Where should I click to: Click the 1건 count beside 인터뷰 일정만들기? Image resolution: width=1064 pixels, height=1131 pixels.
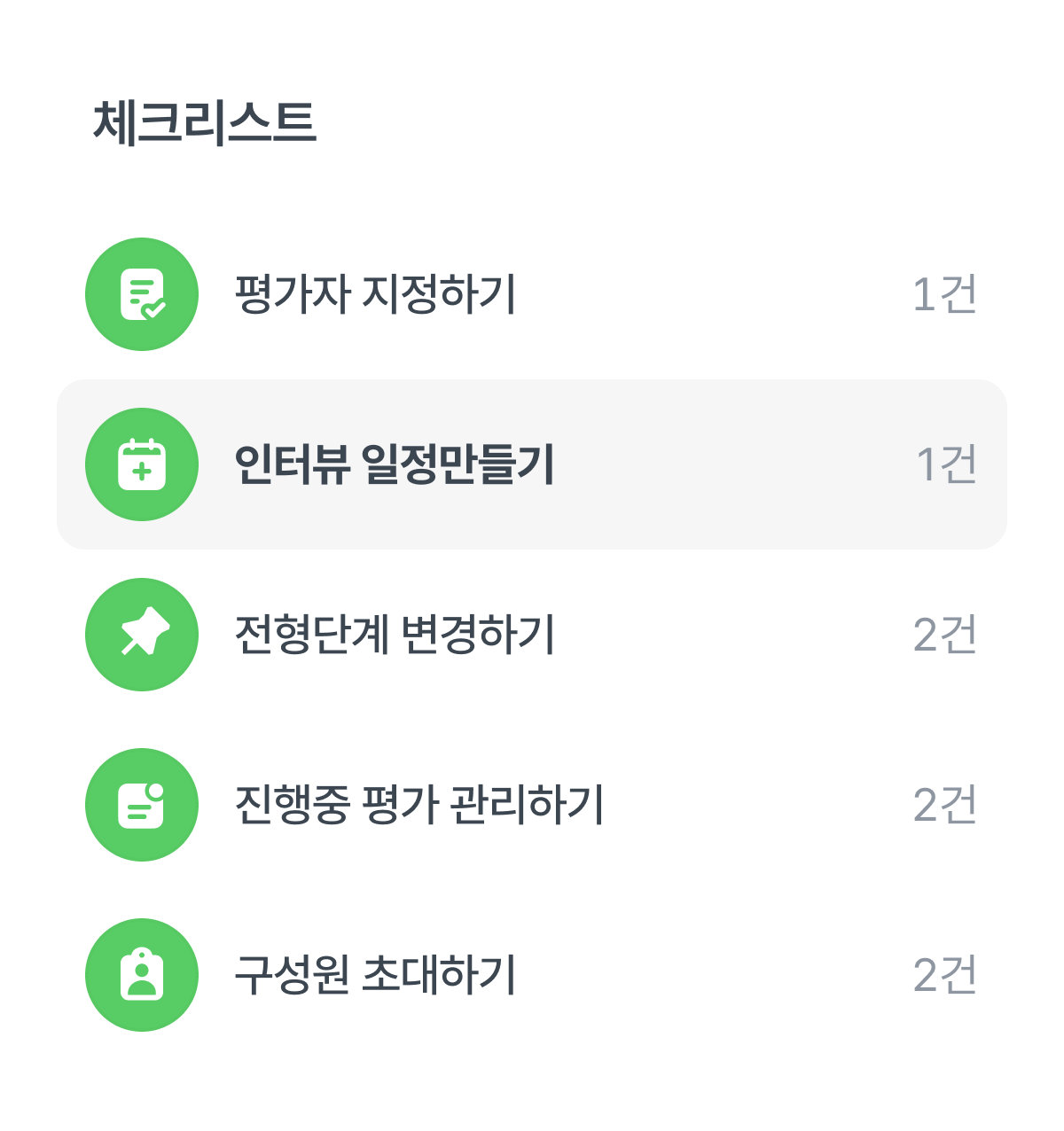(946, 464)
